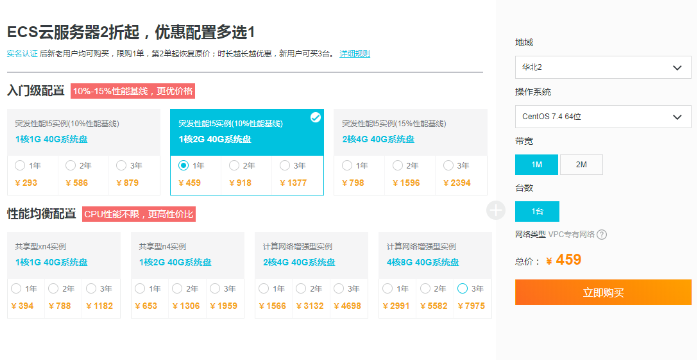Select 2年 radio priced ¥1596
This screenshot has width=697, height=360.
(x=397, y=166)
